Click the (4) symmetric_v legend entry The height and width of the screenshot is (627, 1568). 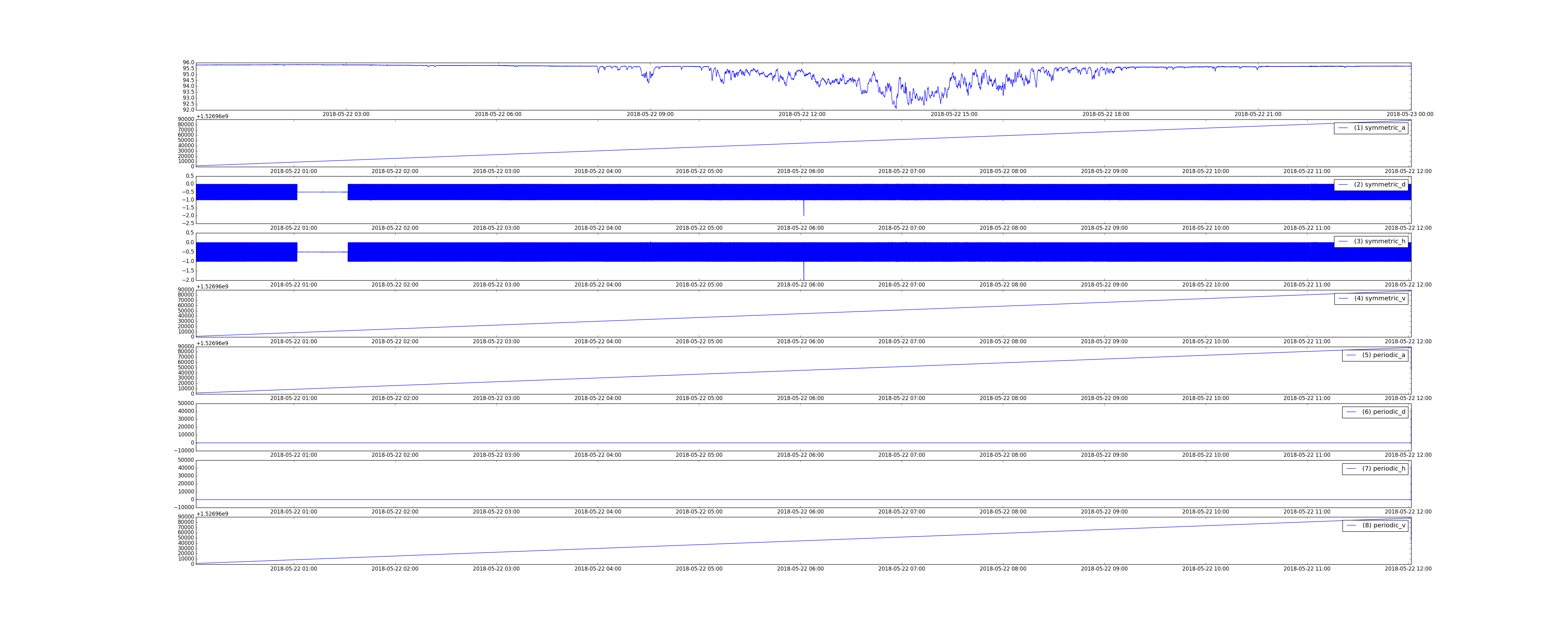[1379, 298]
